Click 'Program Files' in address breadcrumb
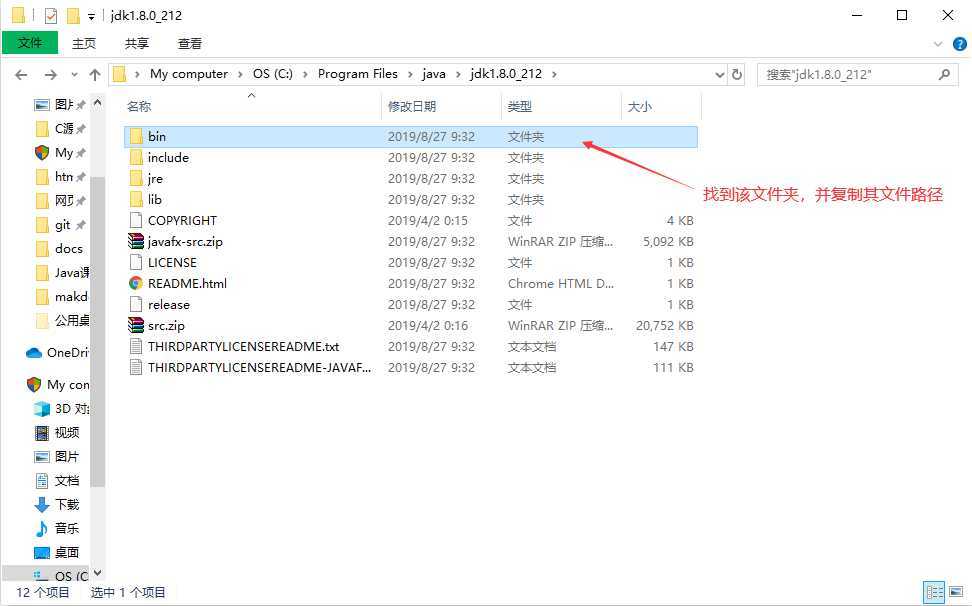Image resolution: width=972 pixels, height=606 pixels. point(358,74)
